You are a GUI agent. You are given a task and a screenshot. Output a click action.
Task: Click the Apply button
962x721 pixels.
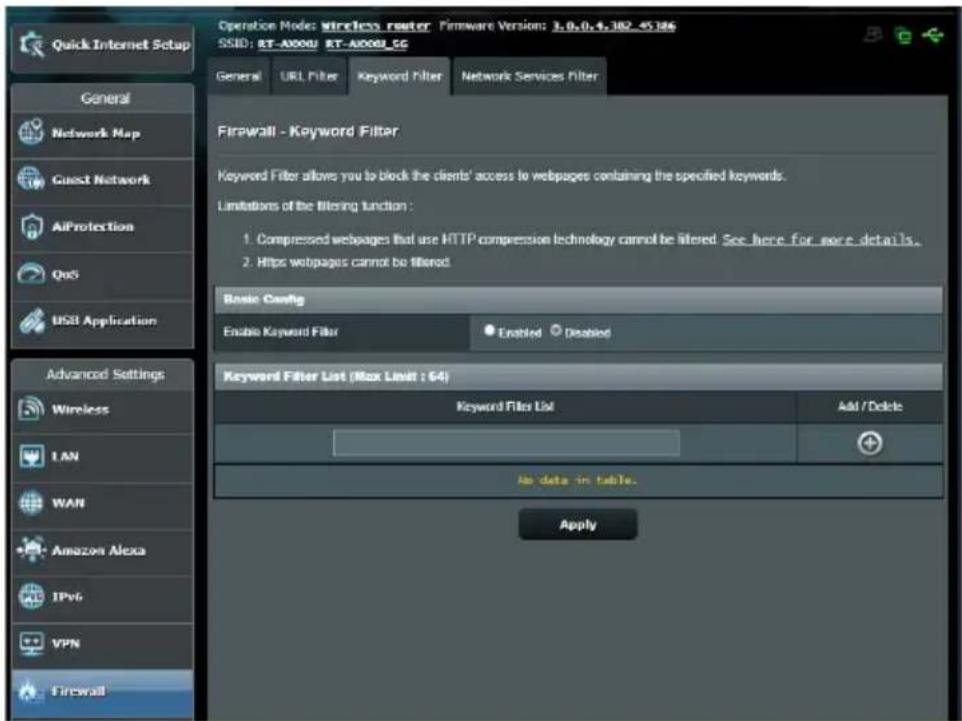(x=577, y=525)
